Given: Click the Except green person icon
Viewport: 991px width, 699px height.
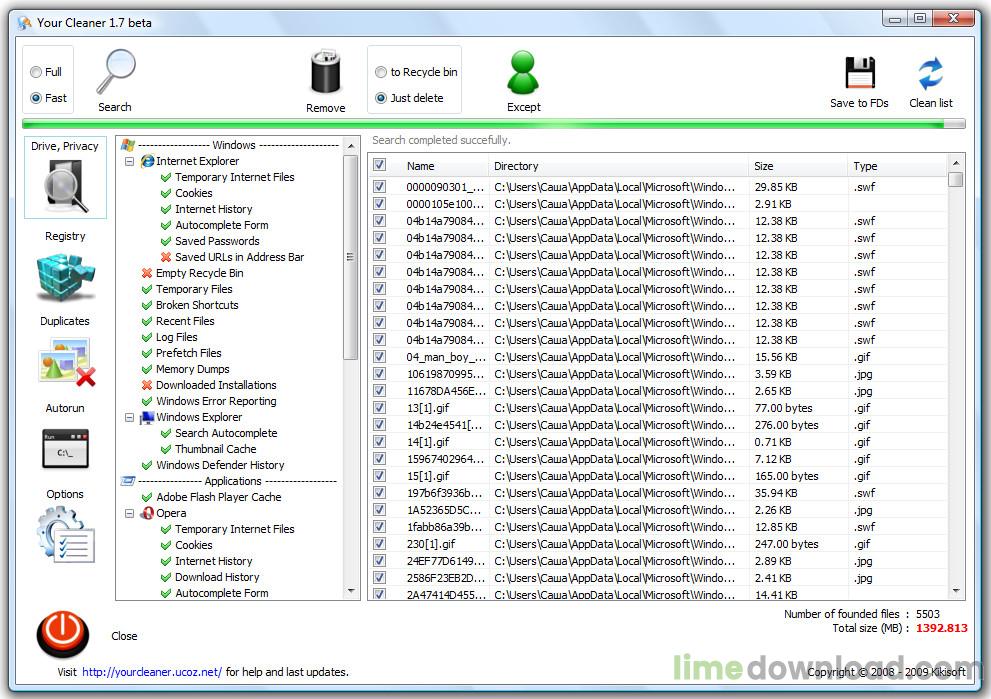Looking at the screenshot, I should 523,73.
